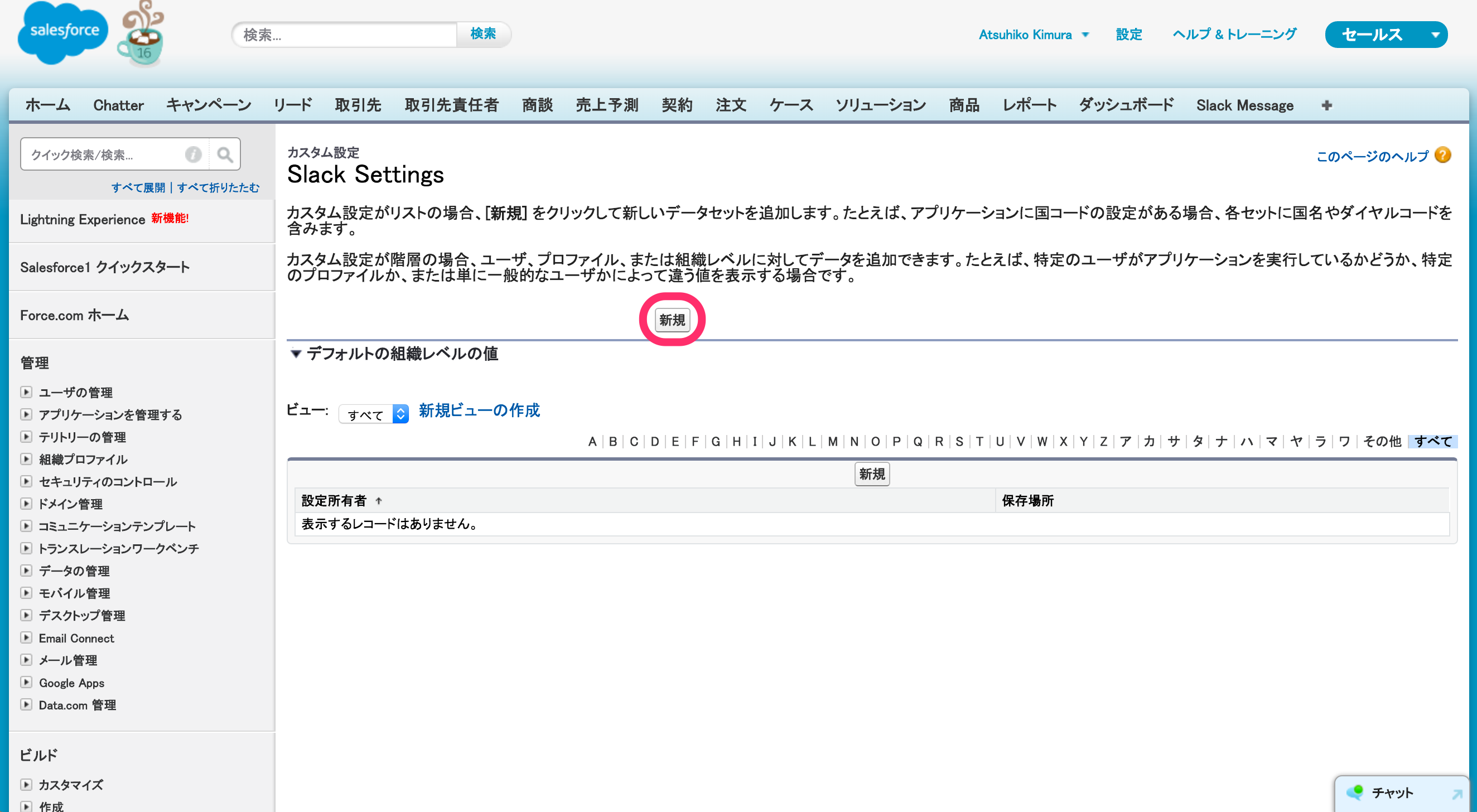The image size is (1477, 812).
Task: Click すべて展開 link
Action: tap(138, 187)
